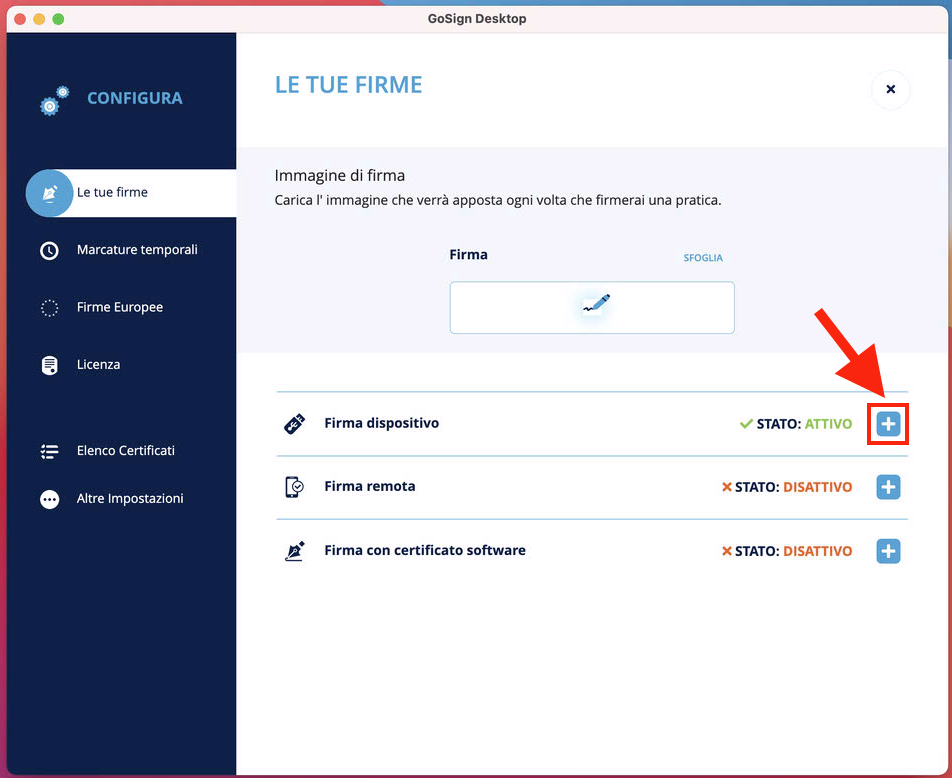Click the orange X beside certificato software status
Viewport: 952px width, 778px height.
(x=726, y=550)
